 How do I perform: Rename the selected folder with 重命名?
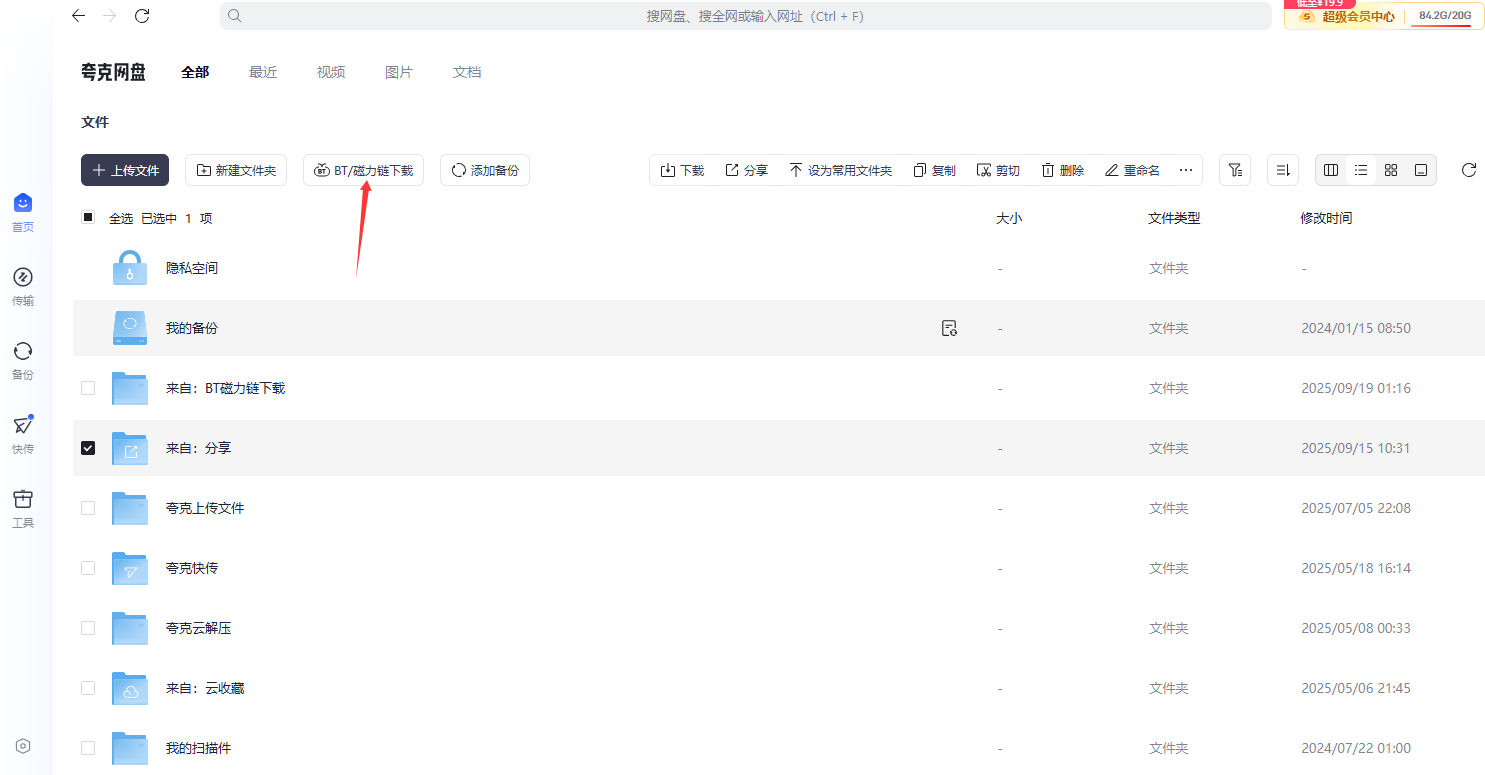point(1132,171)
